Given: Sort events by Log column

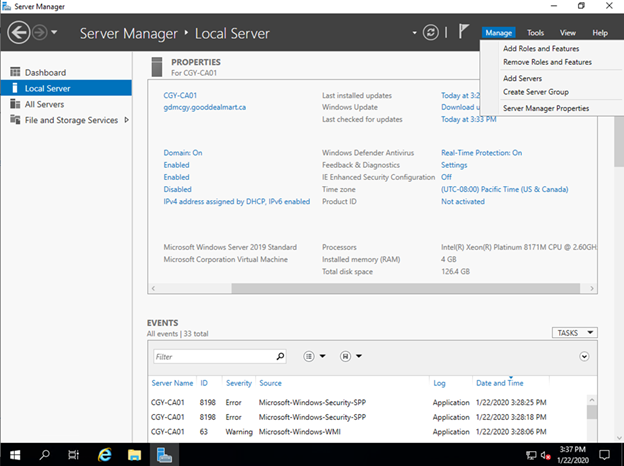Looking at the screenshot, I should pos(439,383).
